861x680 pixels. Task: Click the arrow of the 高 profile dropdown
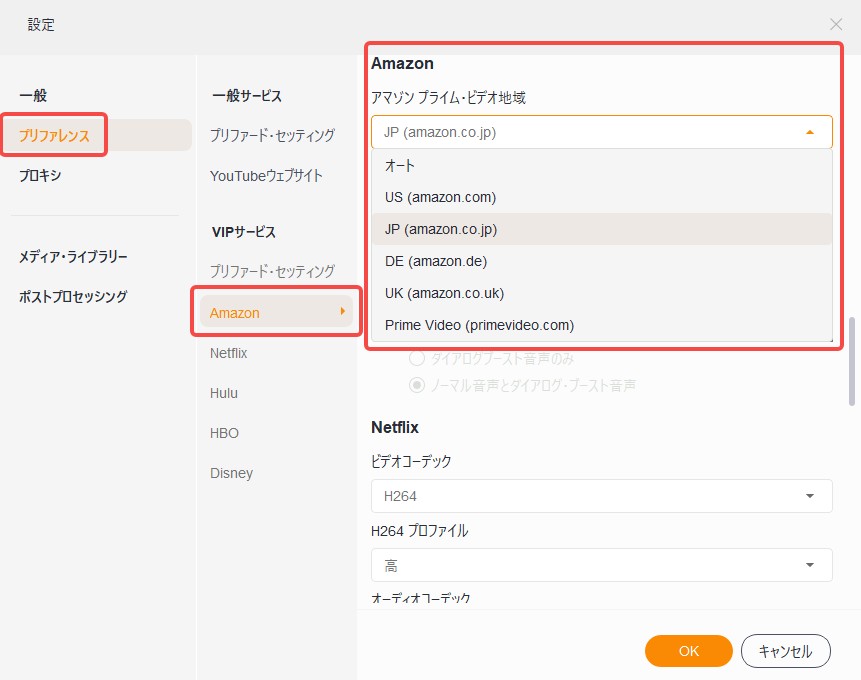pos(809,565)
